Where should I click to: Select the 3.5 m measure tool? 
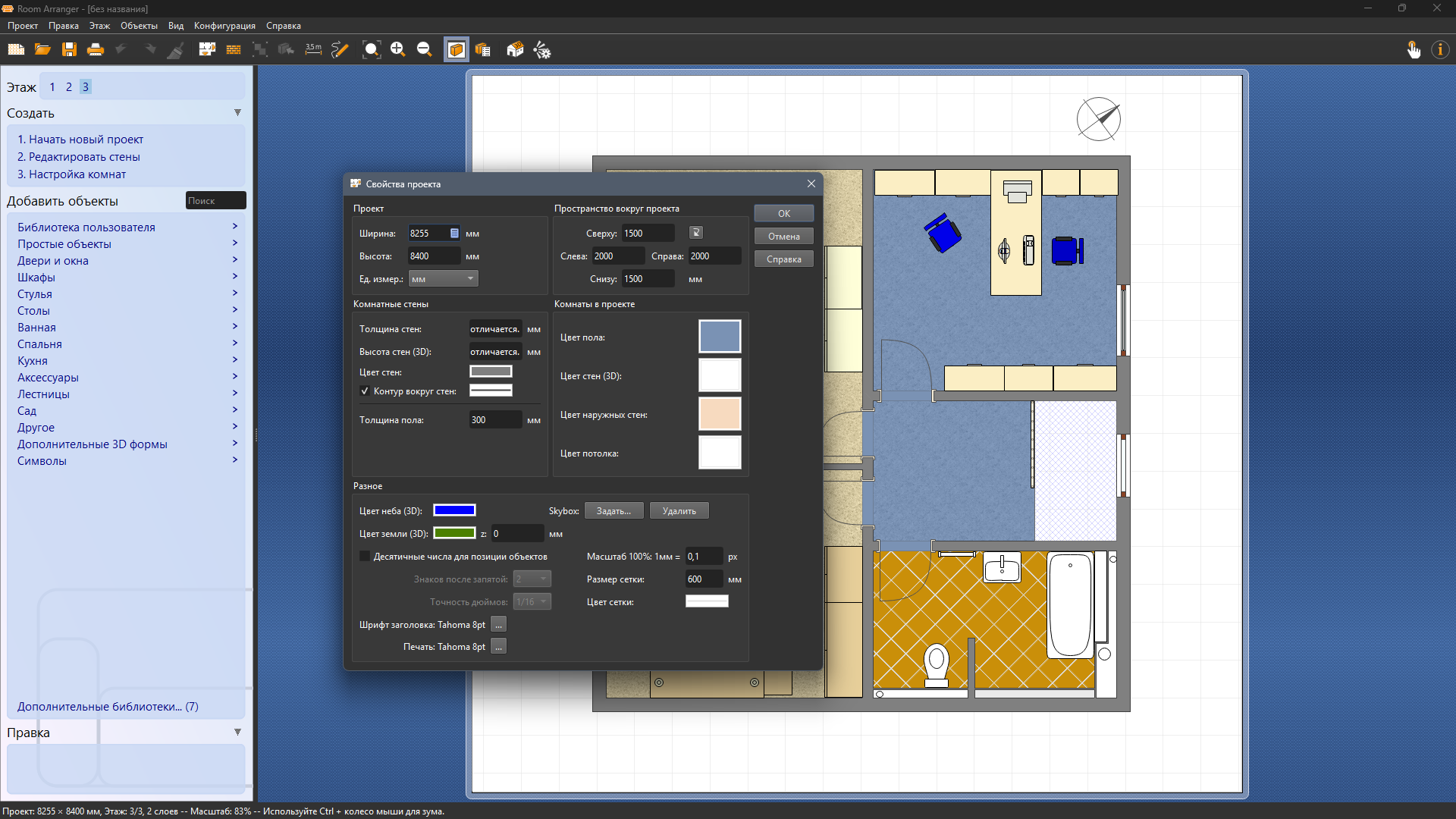tap(313, 50)
